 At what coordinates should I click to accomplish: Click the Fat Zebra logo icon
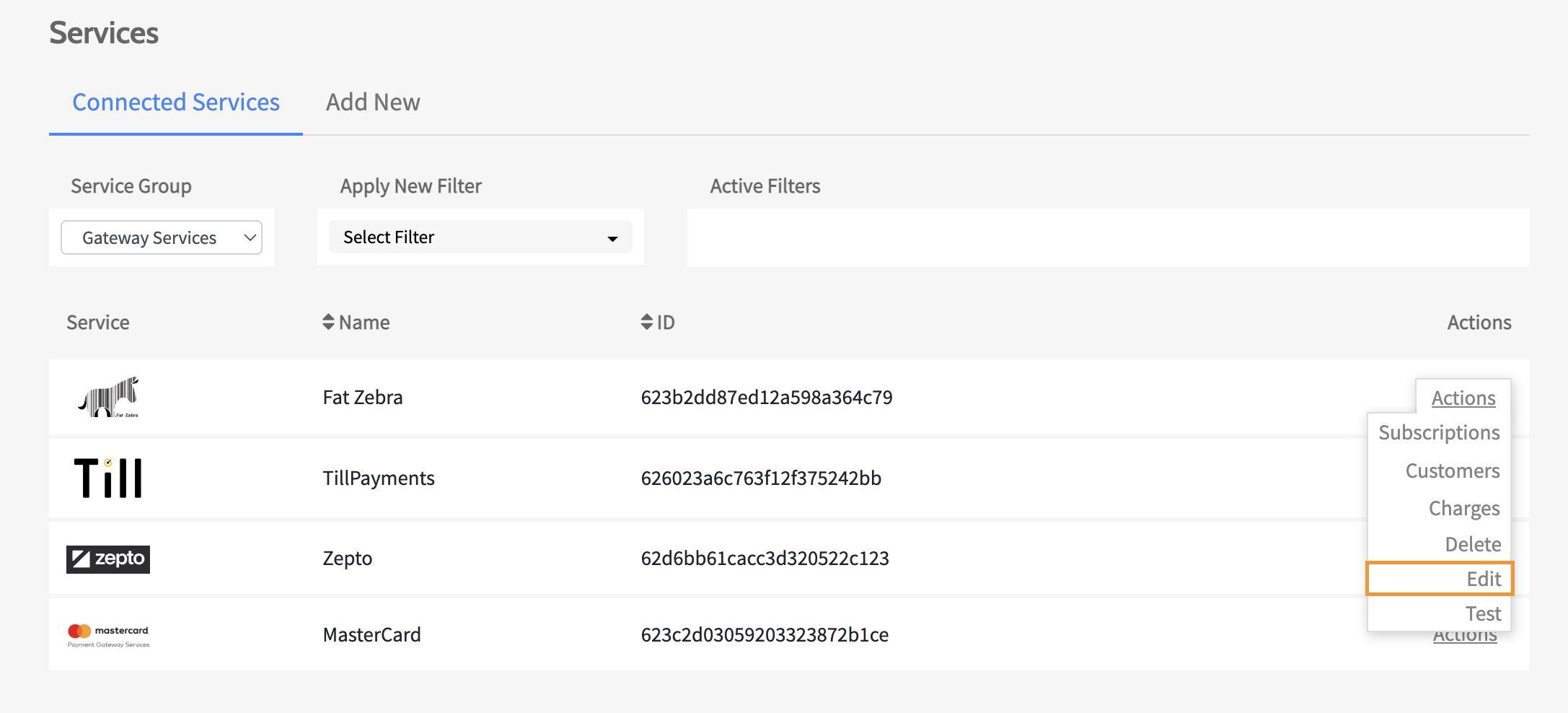[x=108, y=398]
